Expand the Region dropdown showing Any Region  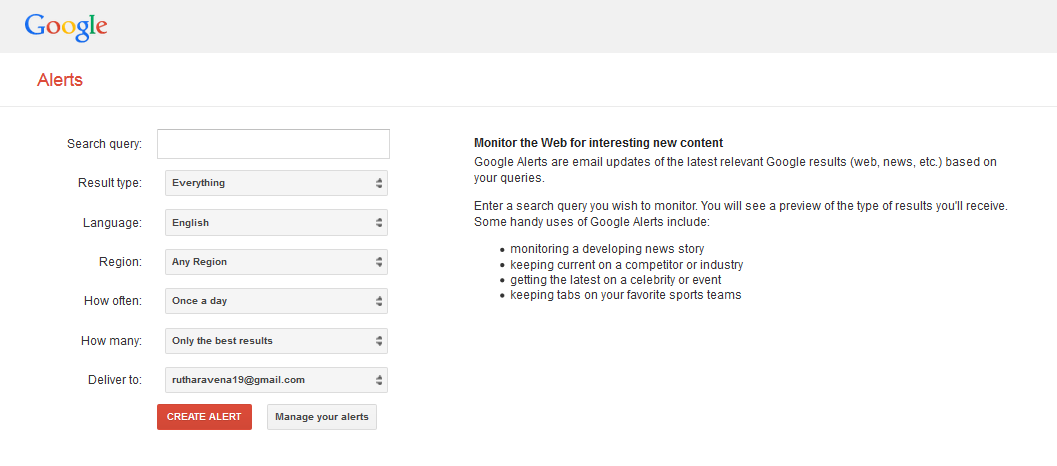pyautogui.click(x=276, y=262)
